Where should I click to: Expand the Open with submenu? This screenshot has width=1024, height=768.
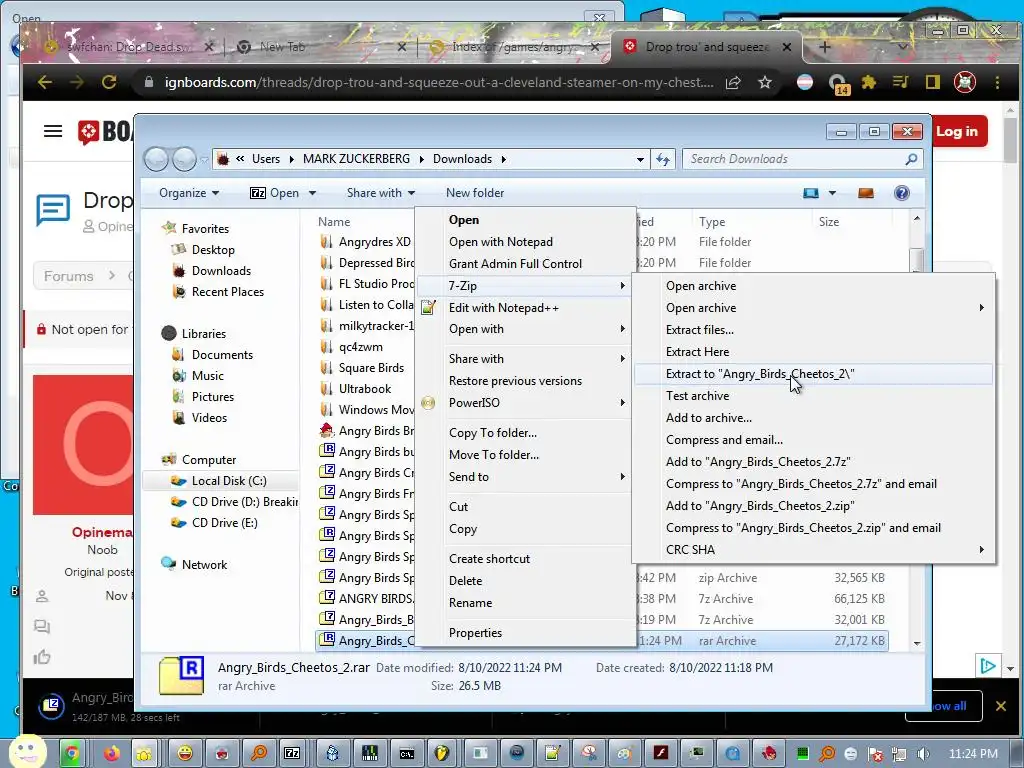pyautogui.click(x=526, y=329)
